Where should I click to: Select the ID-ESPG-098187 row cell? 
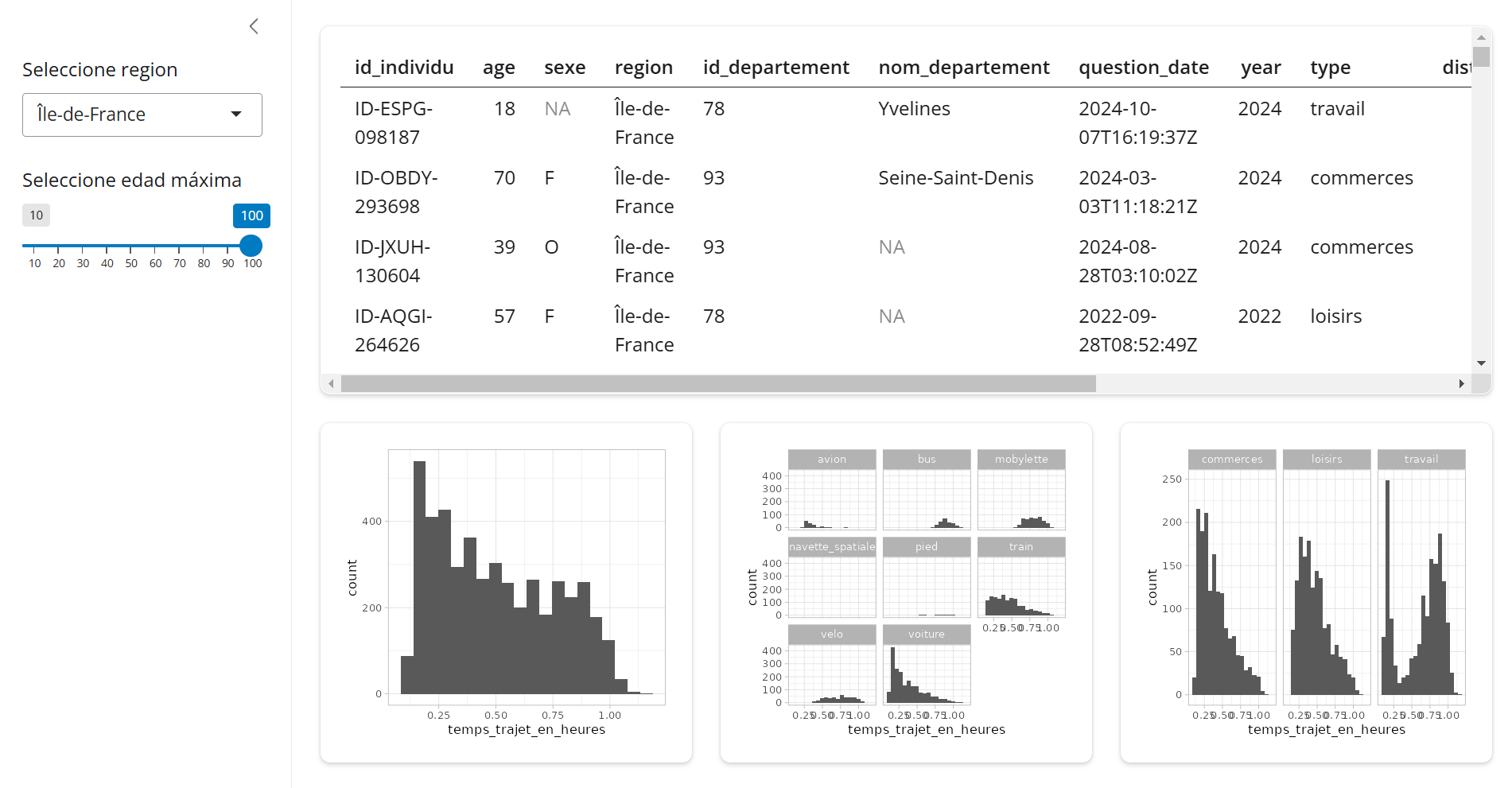394,123
